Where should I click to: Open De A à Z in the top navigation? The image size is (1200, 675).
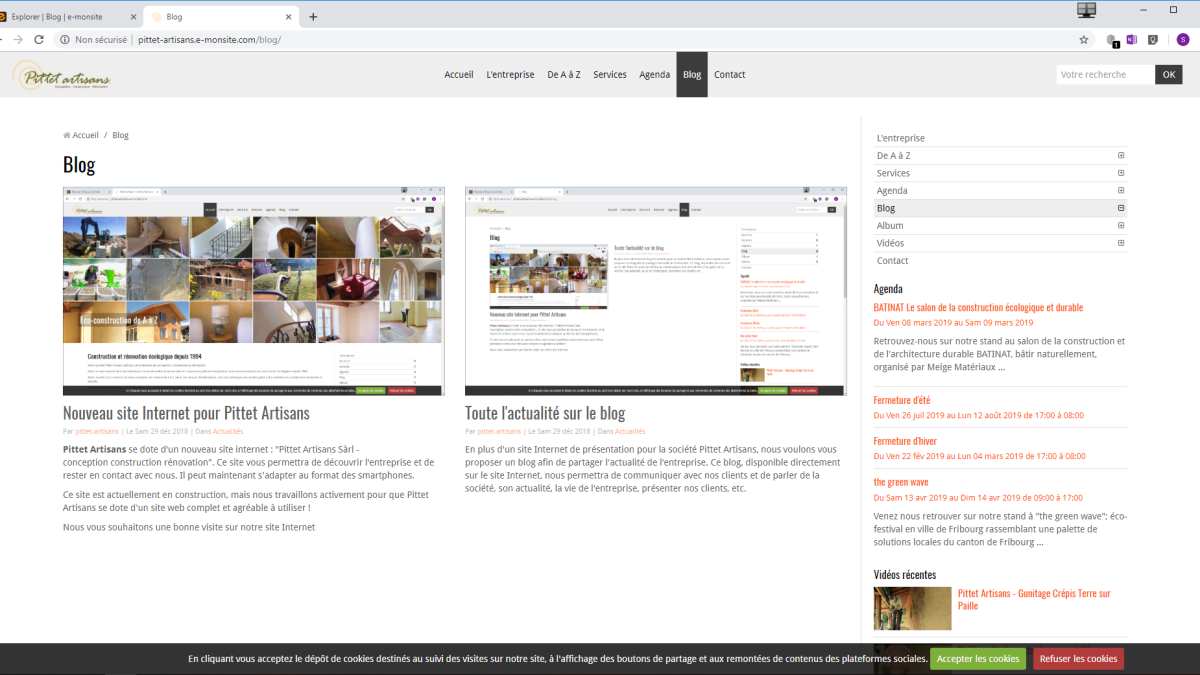(564, 75)
